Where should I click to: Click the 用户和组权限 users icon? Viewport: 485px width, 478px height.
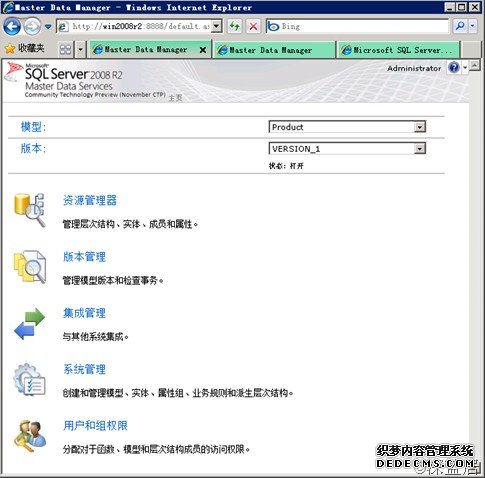(30, 436)
